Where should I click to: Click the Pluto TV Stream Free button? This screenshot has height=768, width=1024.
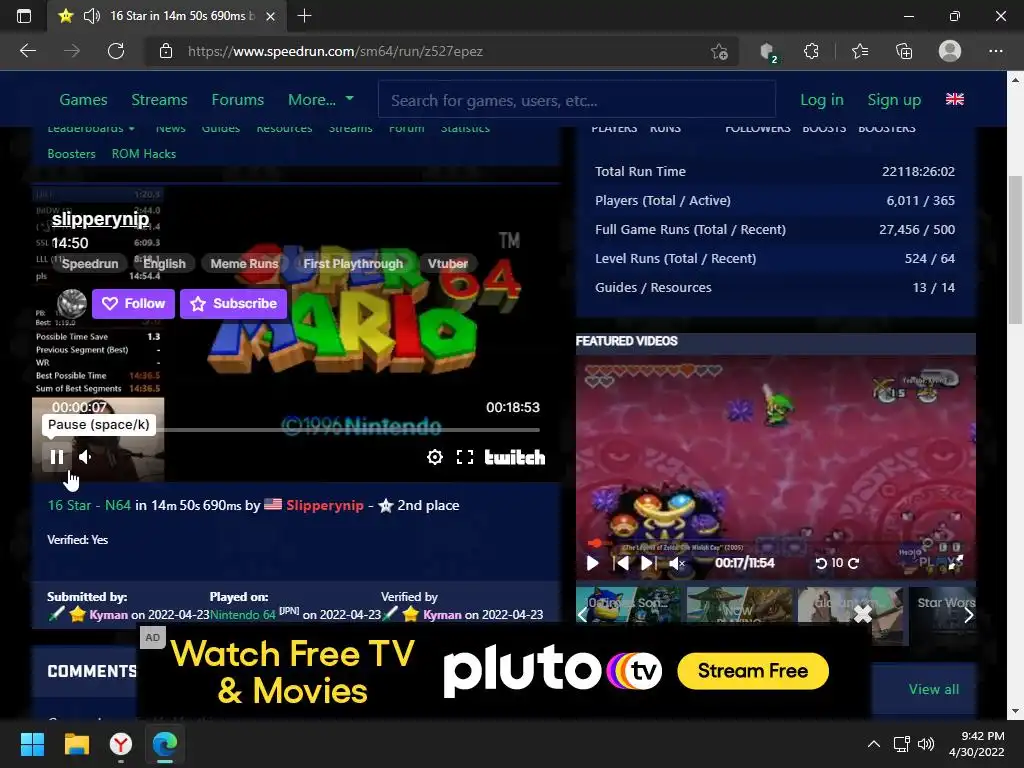pyautogui.click(x=753, y=671)
